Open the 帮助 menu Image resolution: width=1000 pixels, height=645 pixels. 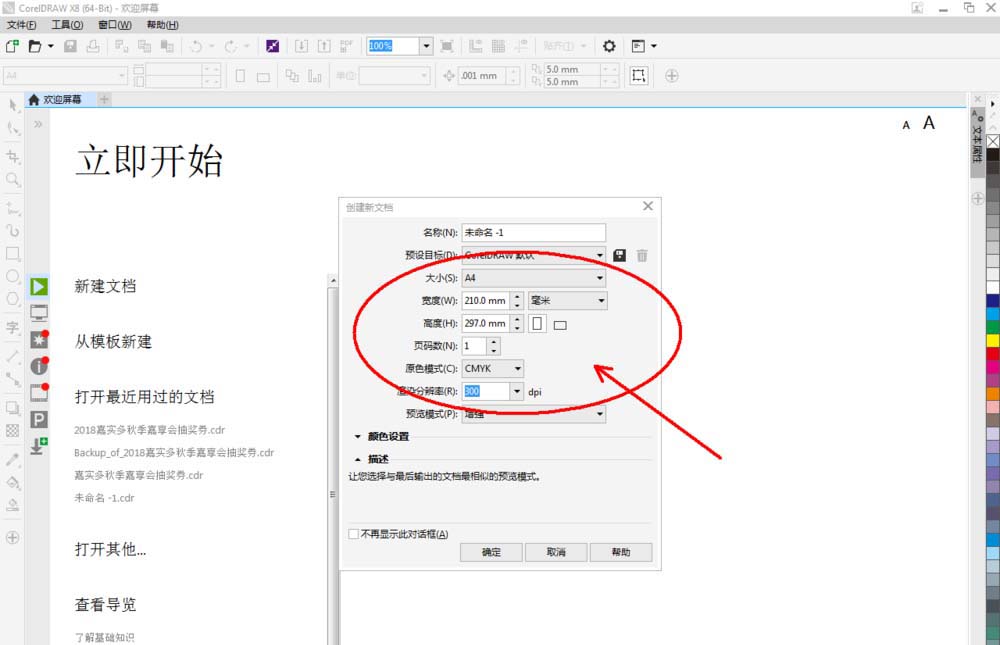click(x=163, y=25)
